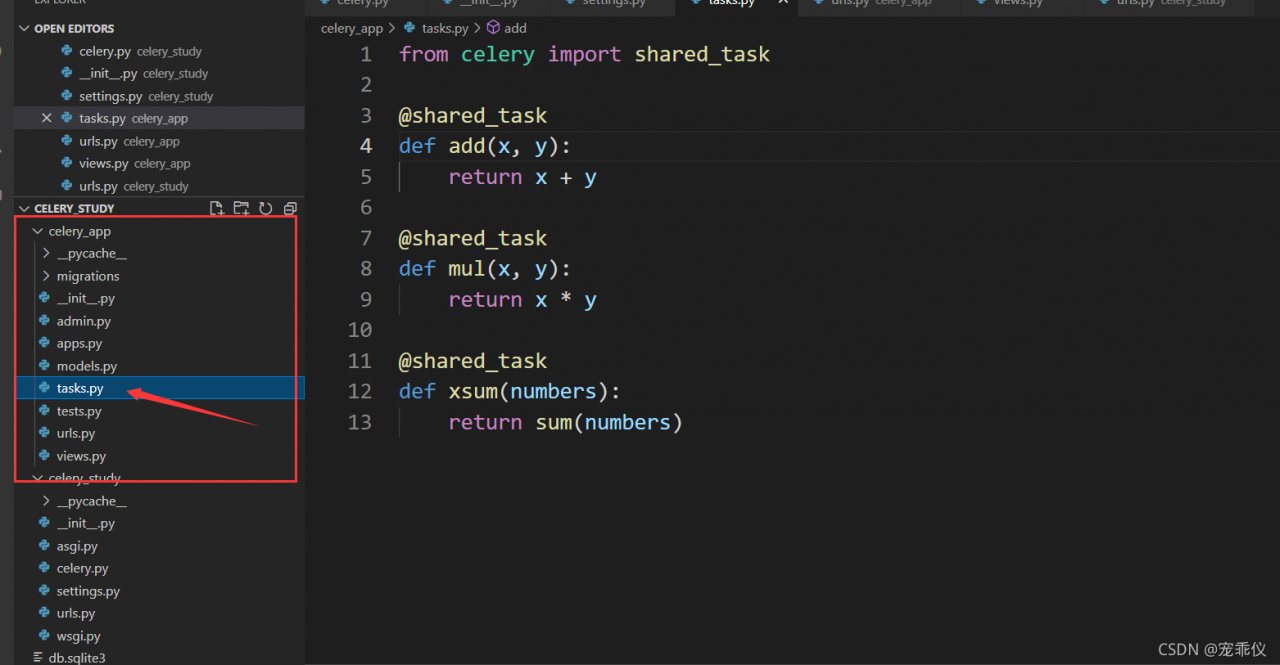Click the New Folder icon in explorer

click(241, 208)
